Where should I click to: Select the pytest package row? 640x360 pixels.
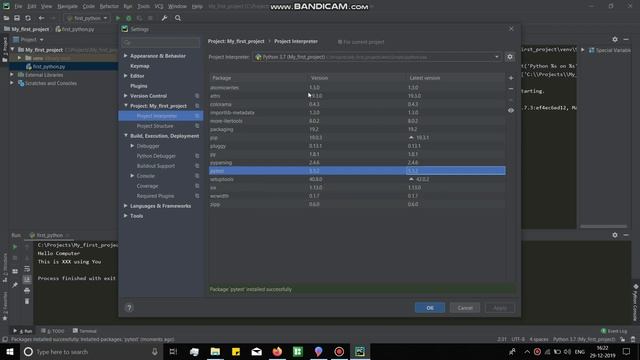[357, 171]
